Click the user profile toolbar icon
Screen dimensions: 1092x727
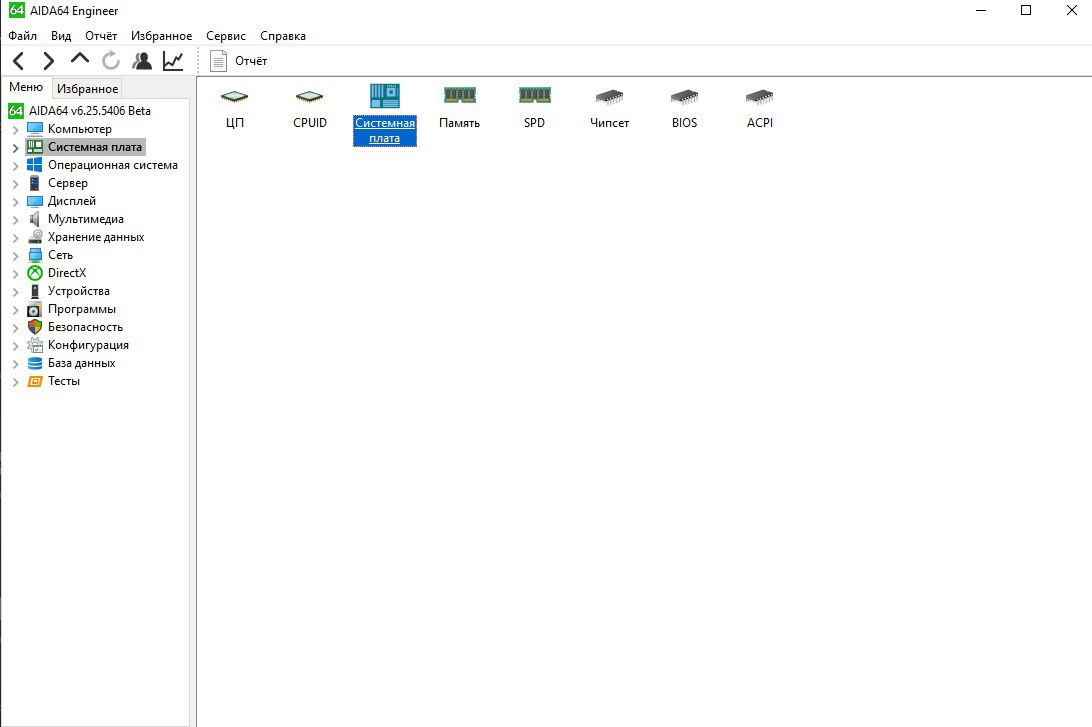tap(142, 61)
